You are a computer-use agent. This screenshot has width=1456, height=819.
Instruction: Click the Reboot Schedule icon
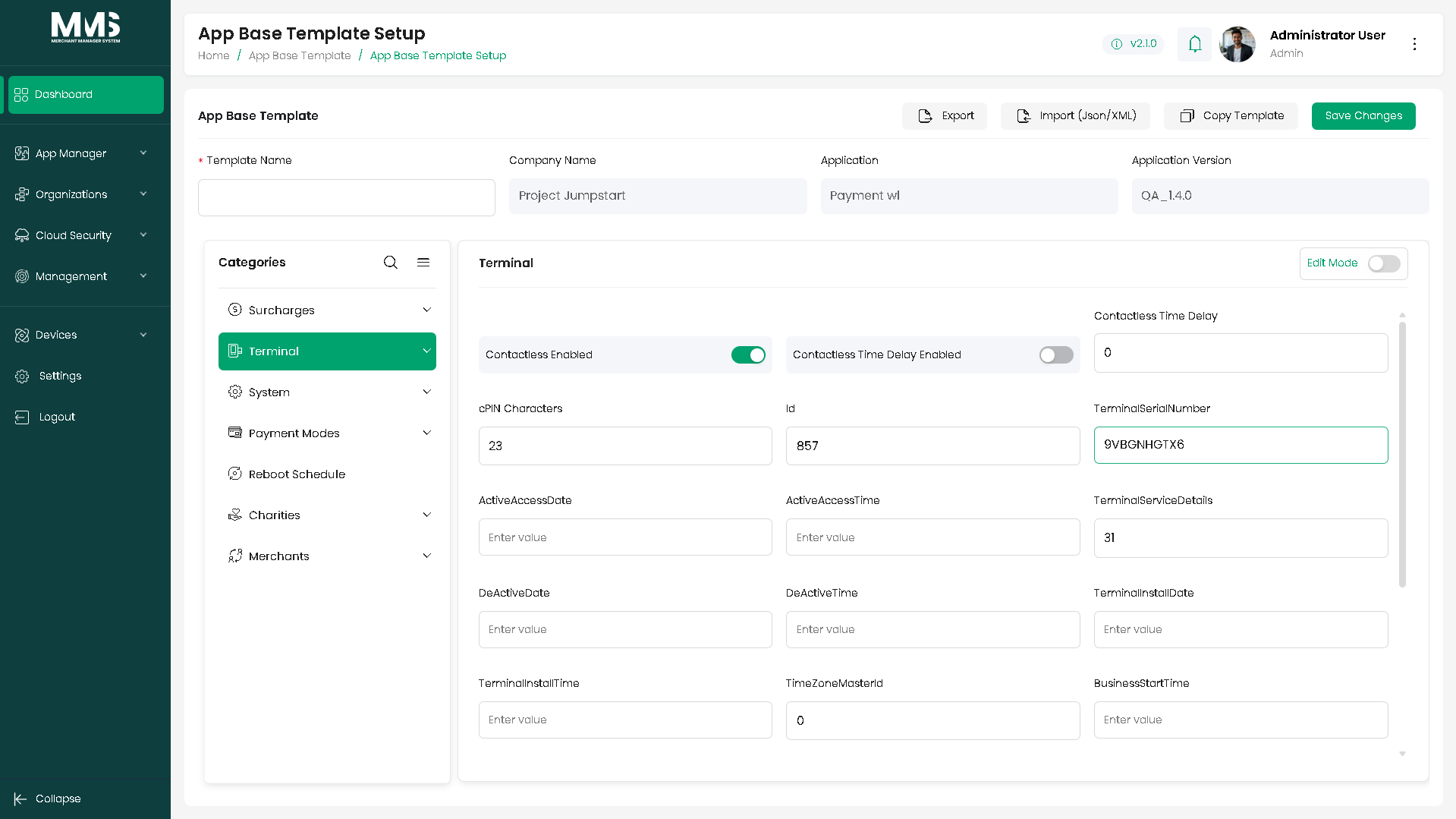(x=235, y=474)
